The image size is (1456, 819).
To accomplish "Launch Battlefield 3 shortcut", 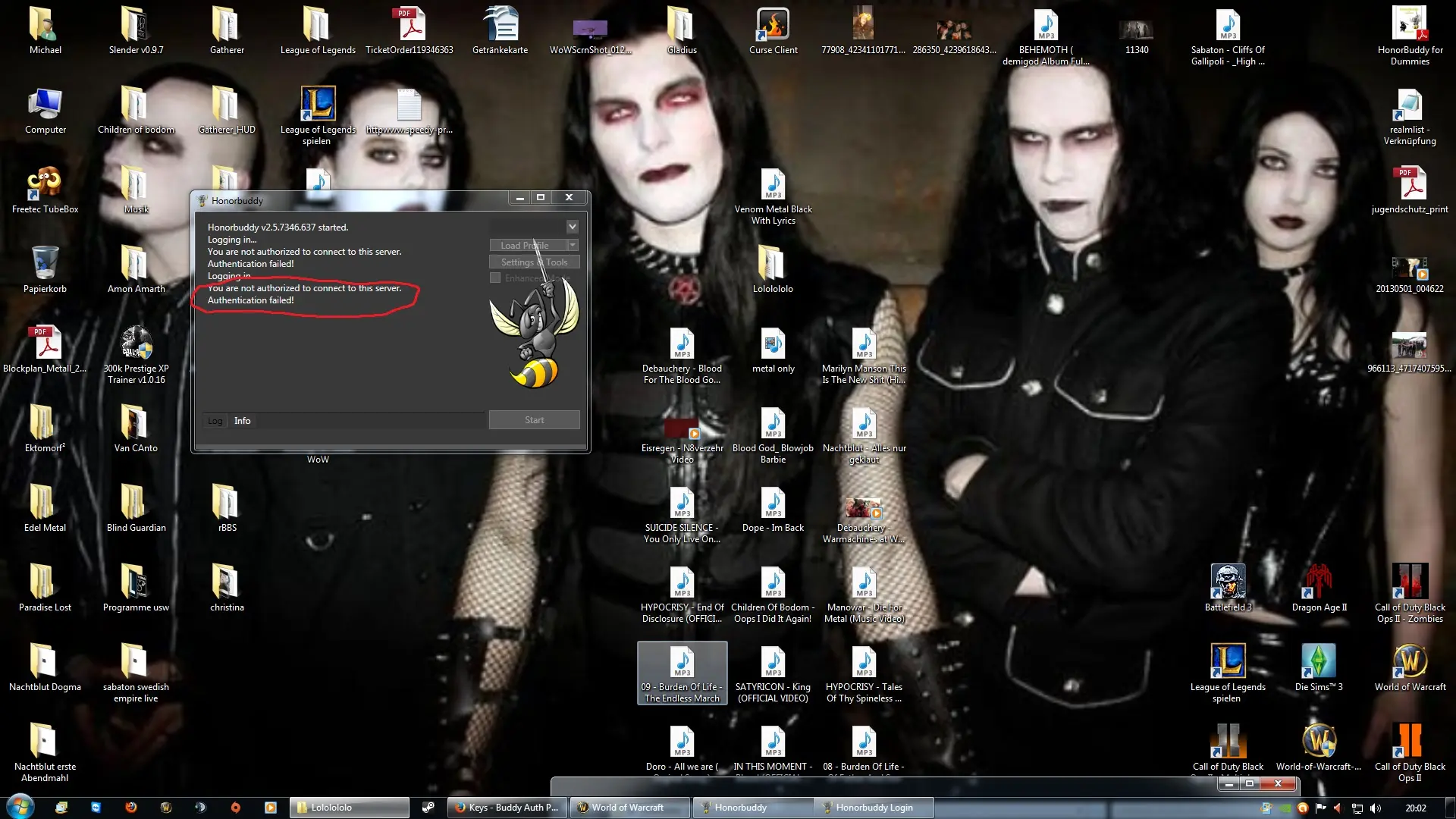I will click(1228, 588).
